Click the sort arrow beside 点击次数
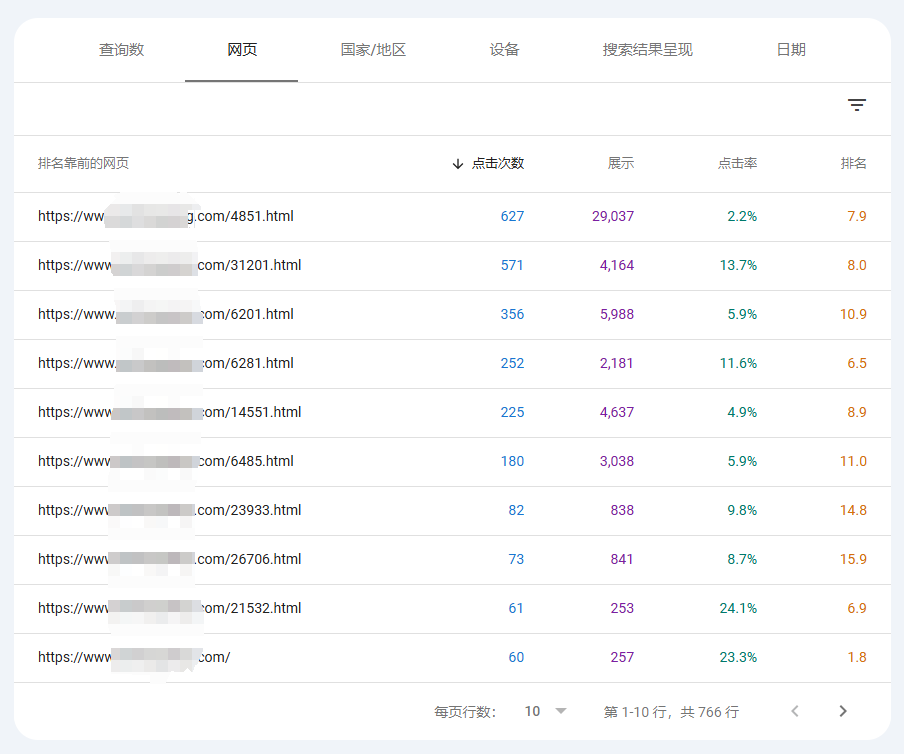Viewport: 904px width, 754px height. (458, 164)
